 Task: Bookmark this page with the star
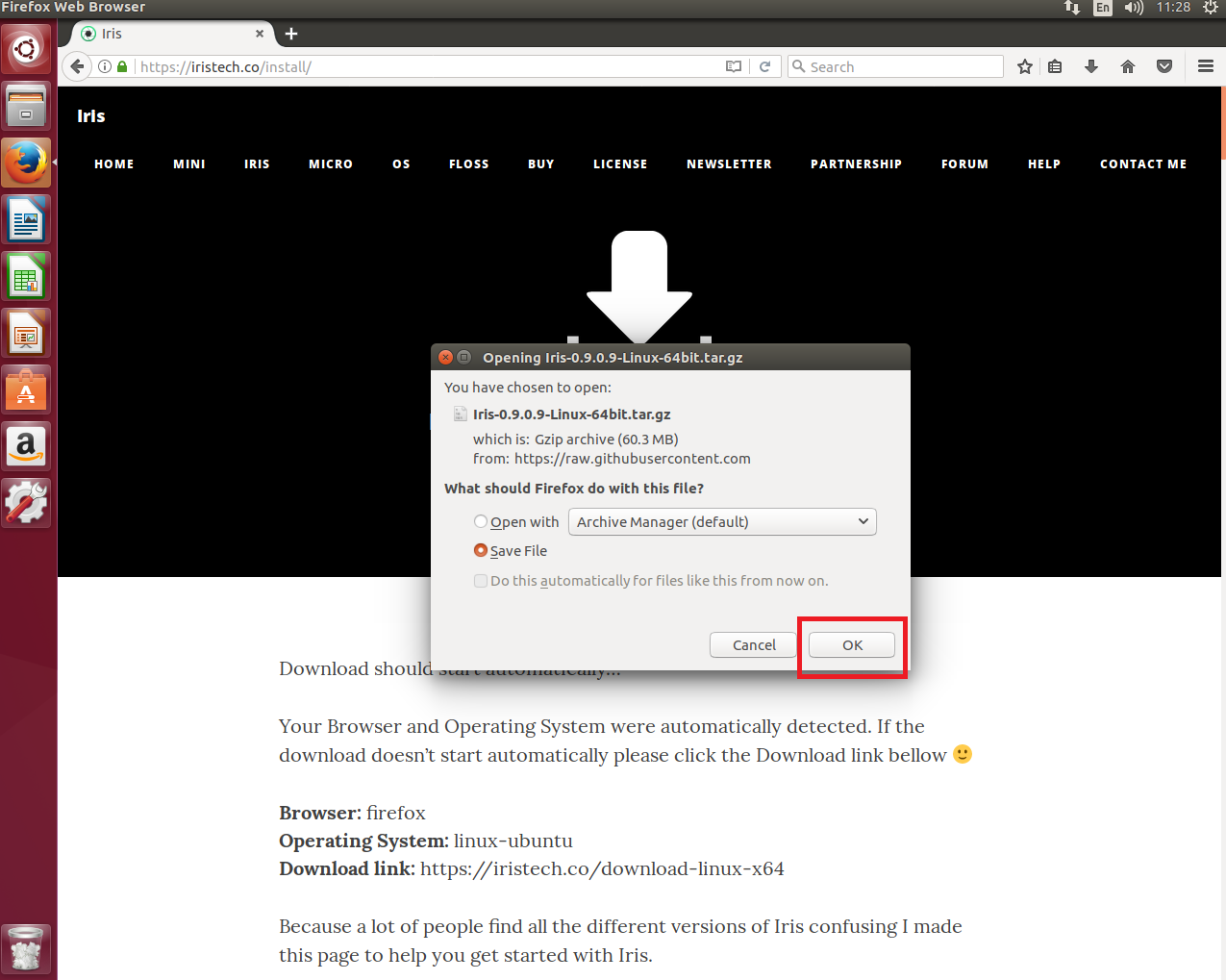point(1025,66)
